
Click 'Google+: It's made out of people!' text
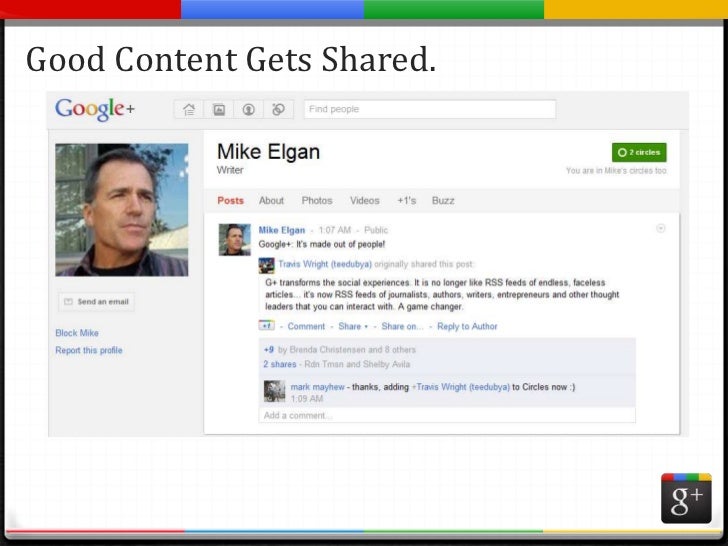click(x=322, y=244)
